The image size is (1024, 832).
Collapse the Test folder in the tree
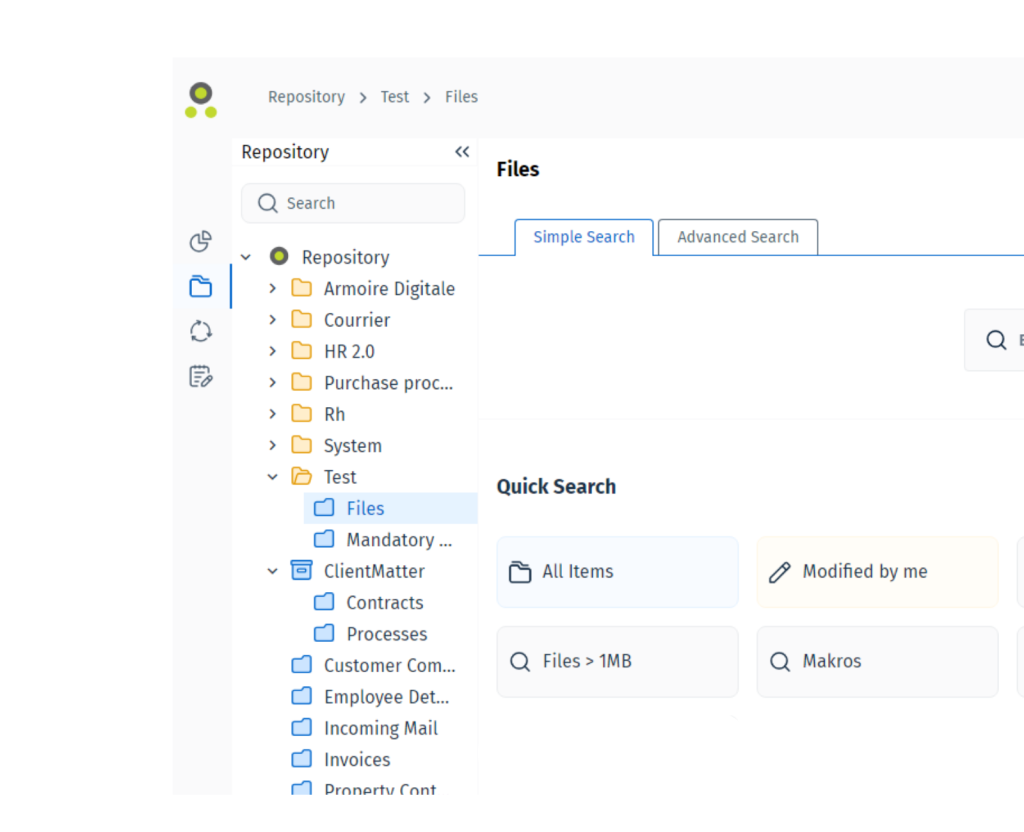272,477
